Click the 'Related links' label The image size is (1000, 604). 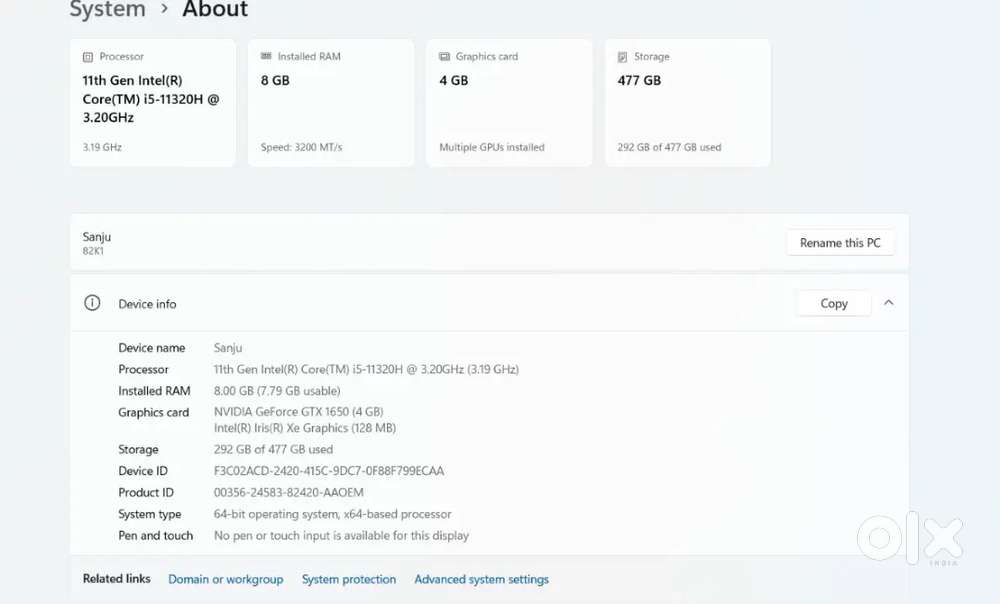point(117,578)
